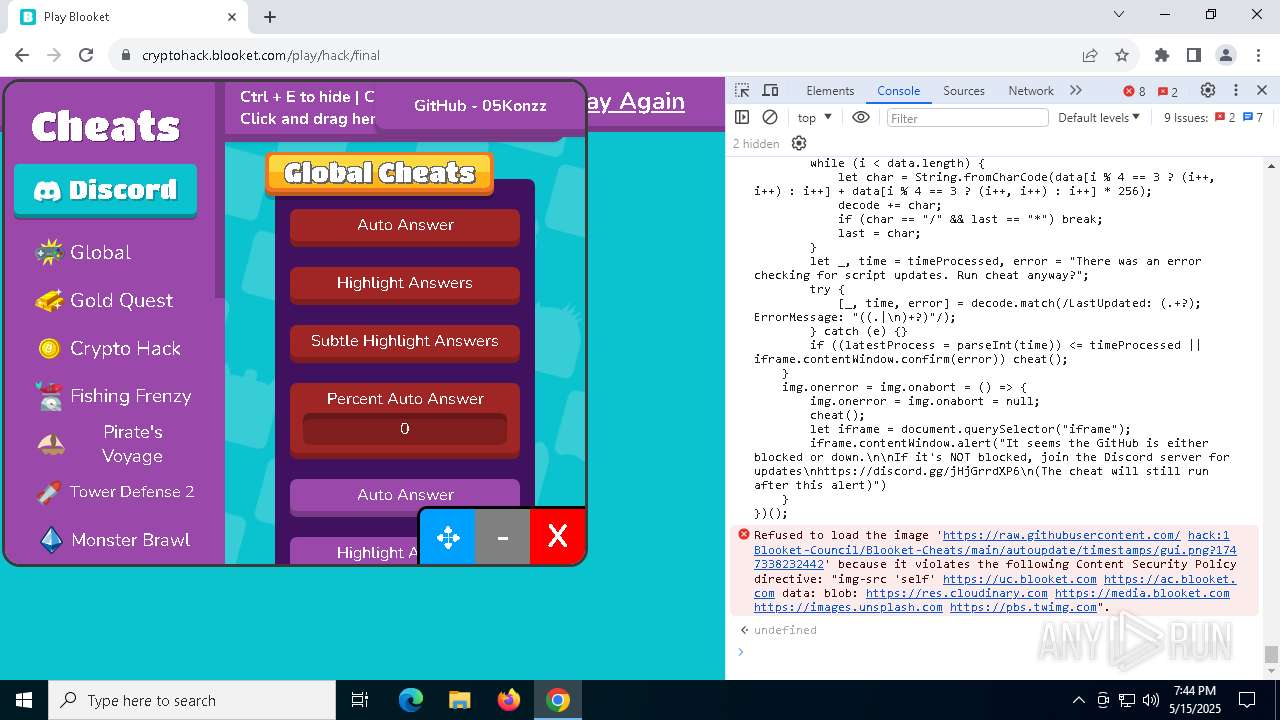
Task: Select Monster Brawl in cheats sidebar
Action: 113,540
